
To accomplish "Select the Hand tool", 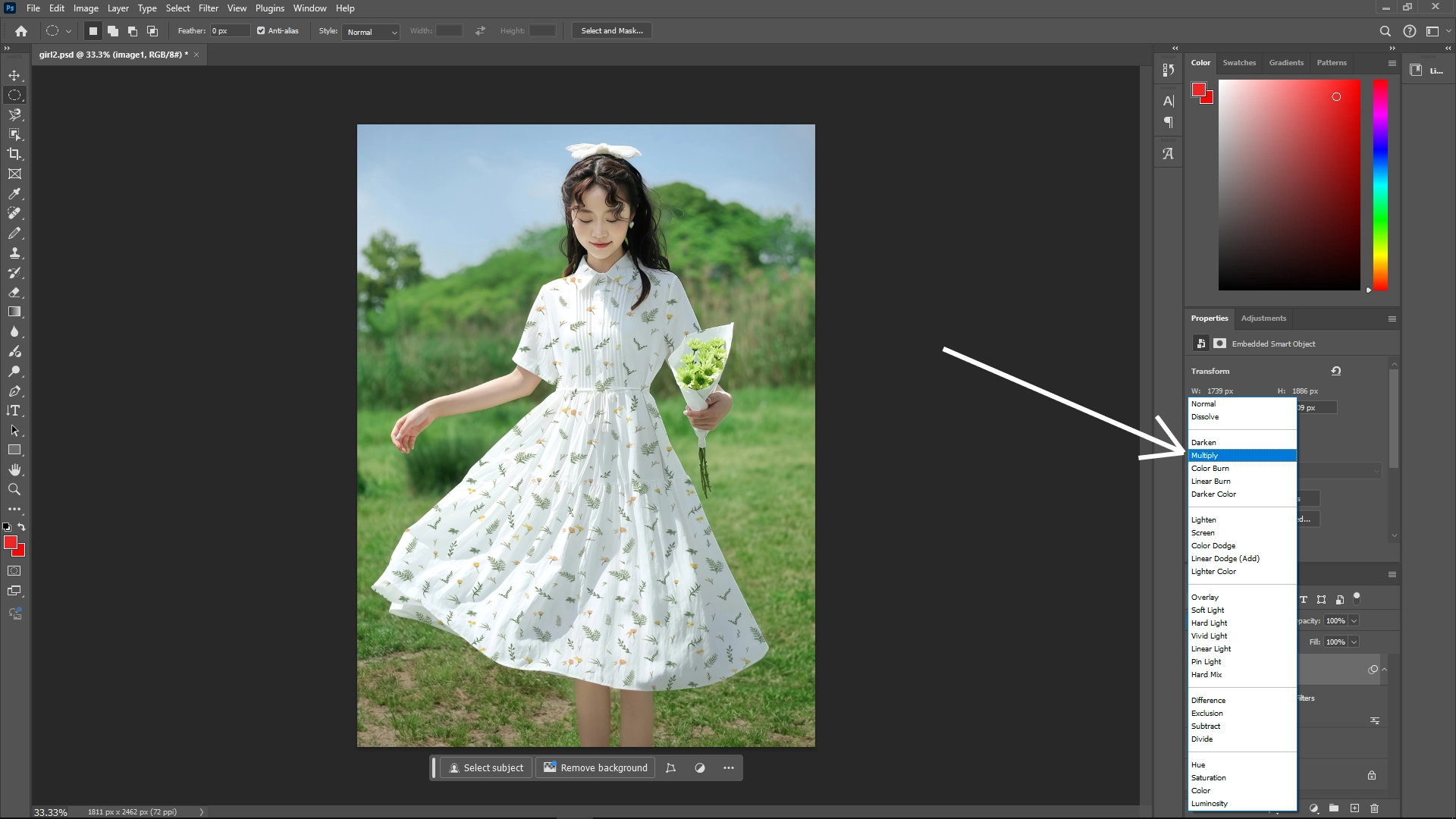I will 14,469.
